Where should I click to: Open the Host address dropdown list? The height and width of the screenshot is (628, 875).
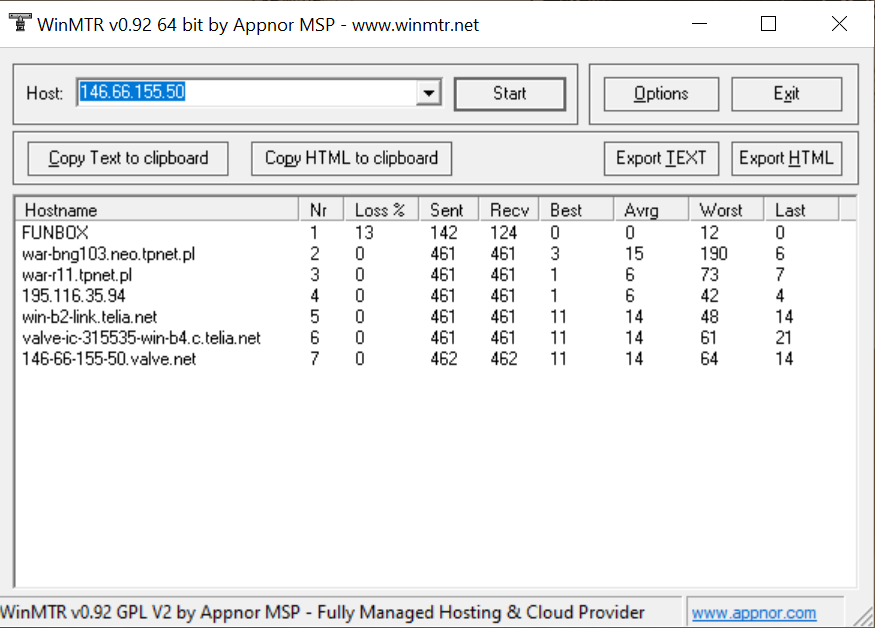[429, 93]
